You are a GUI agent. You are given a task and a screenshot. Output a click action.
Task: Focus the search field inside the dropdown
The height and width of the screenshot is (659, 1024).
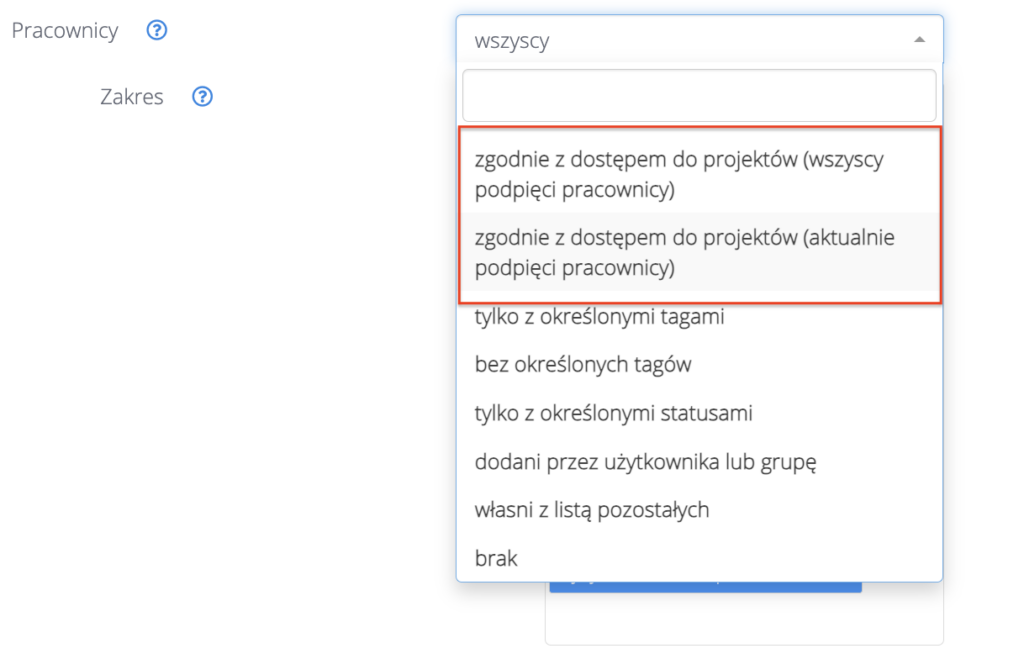[x=699, y=95]
